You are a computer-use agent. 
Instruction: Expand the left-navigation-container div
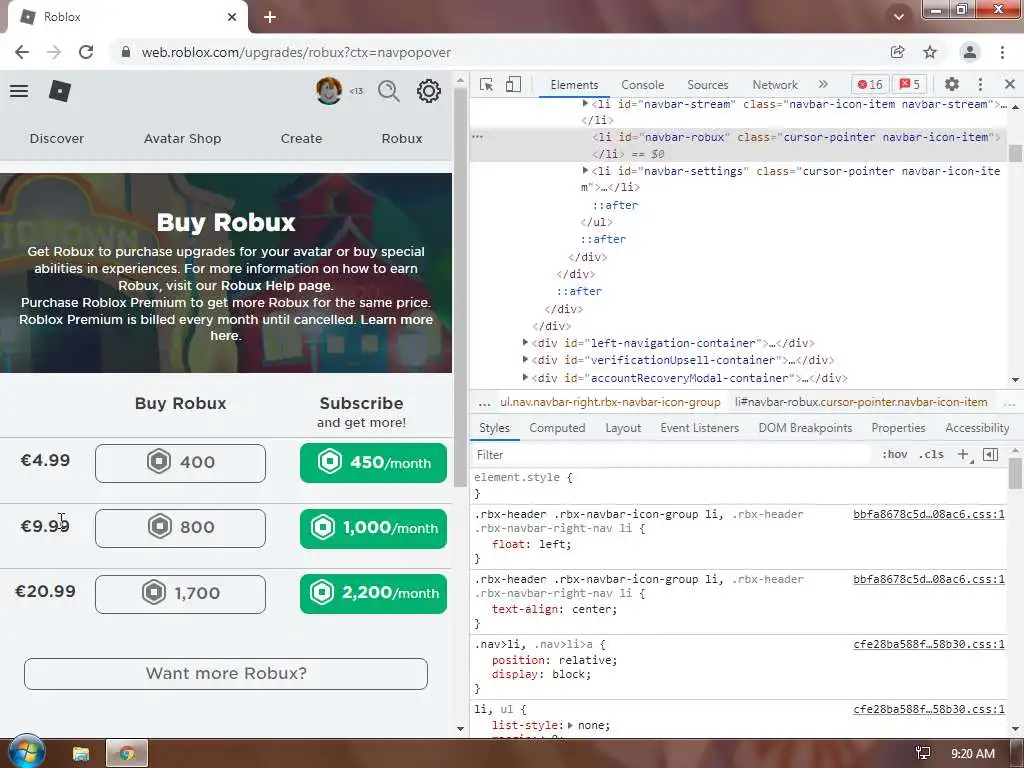525,342
